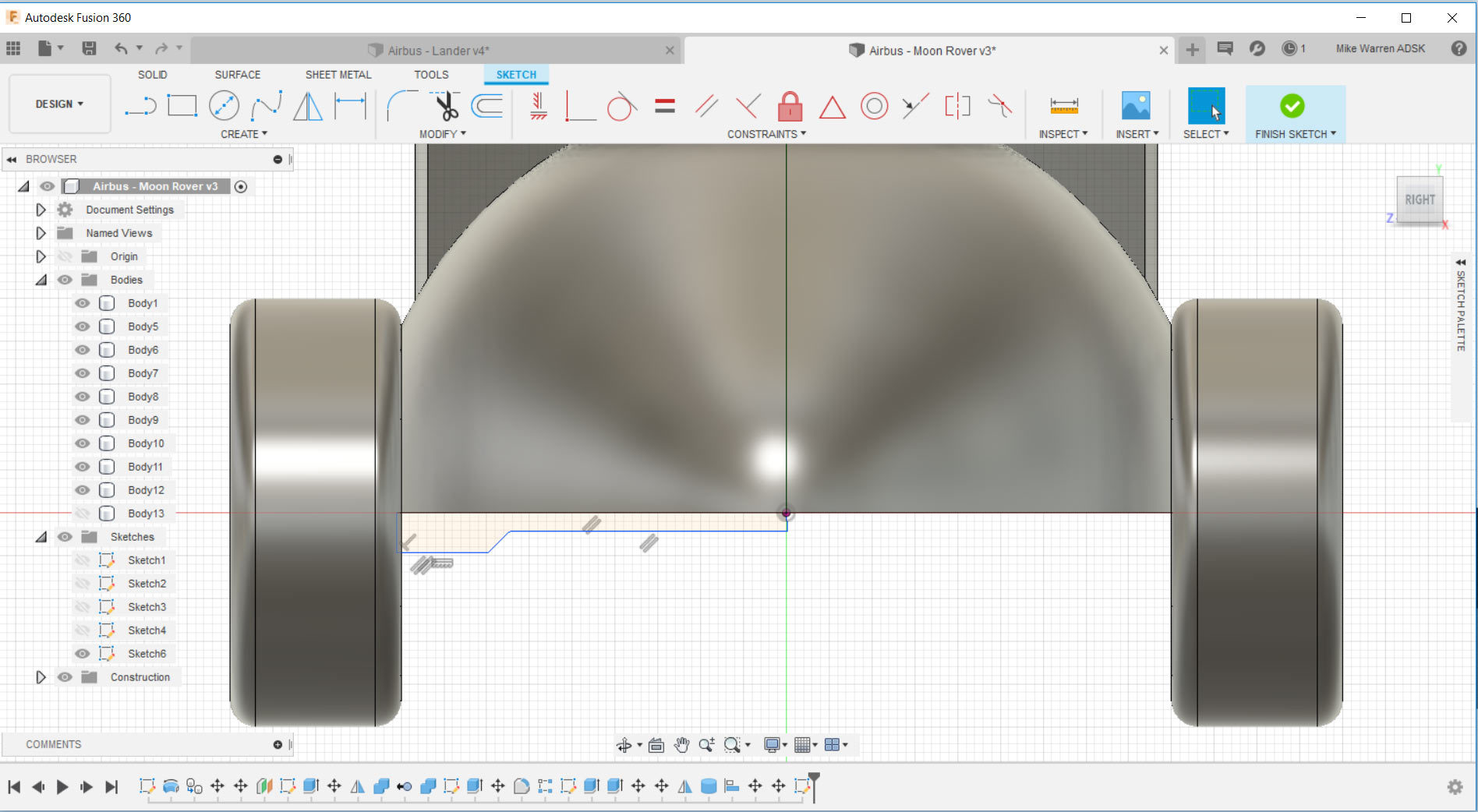Click the Save icon
Viewport: 1478px width, 812px height.
pyautogui.click(x=90, y=48)
